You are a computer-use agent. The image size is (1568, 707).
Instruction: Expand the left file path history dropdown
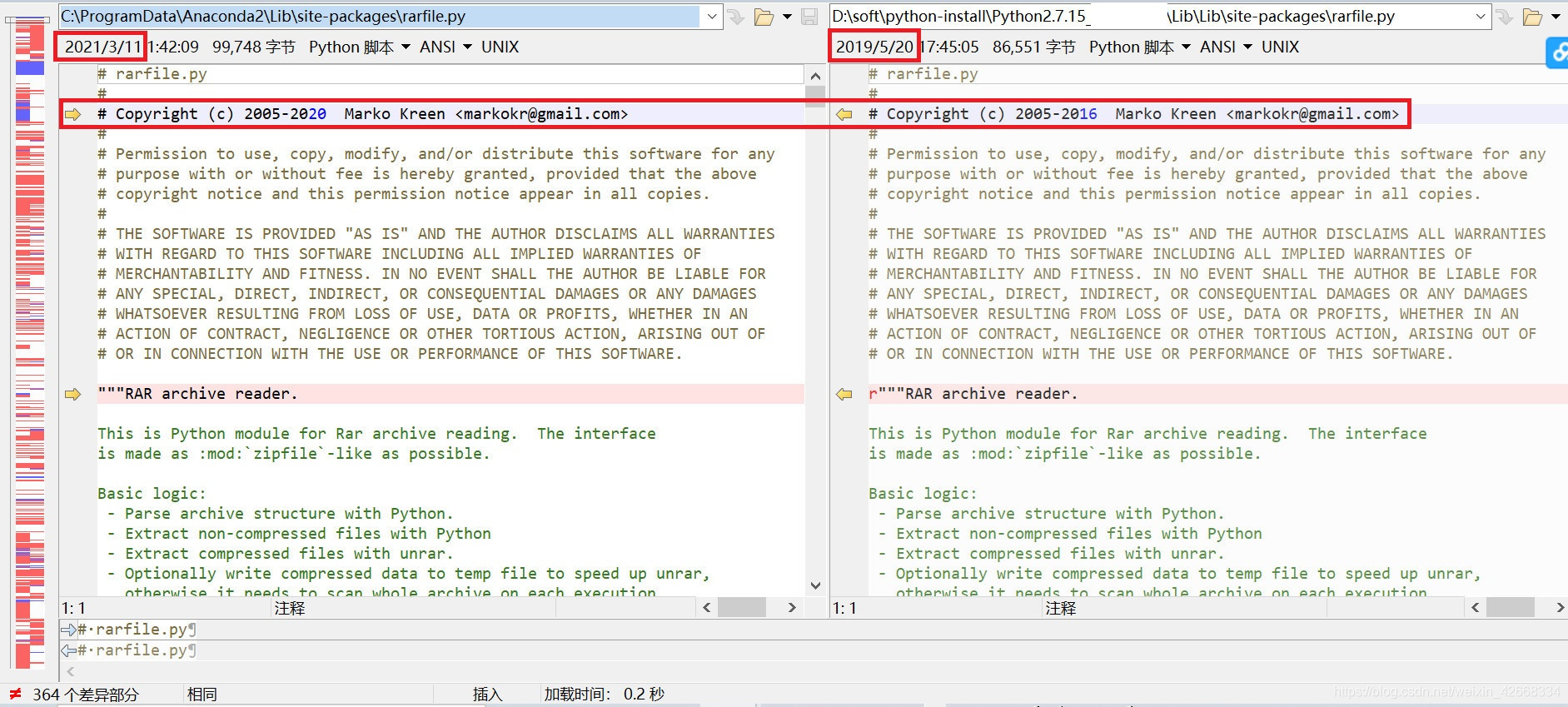711,17
